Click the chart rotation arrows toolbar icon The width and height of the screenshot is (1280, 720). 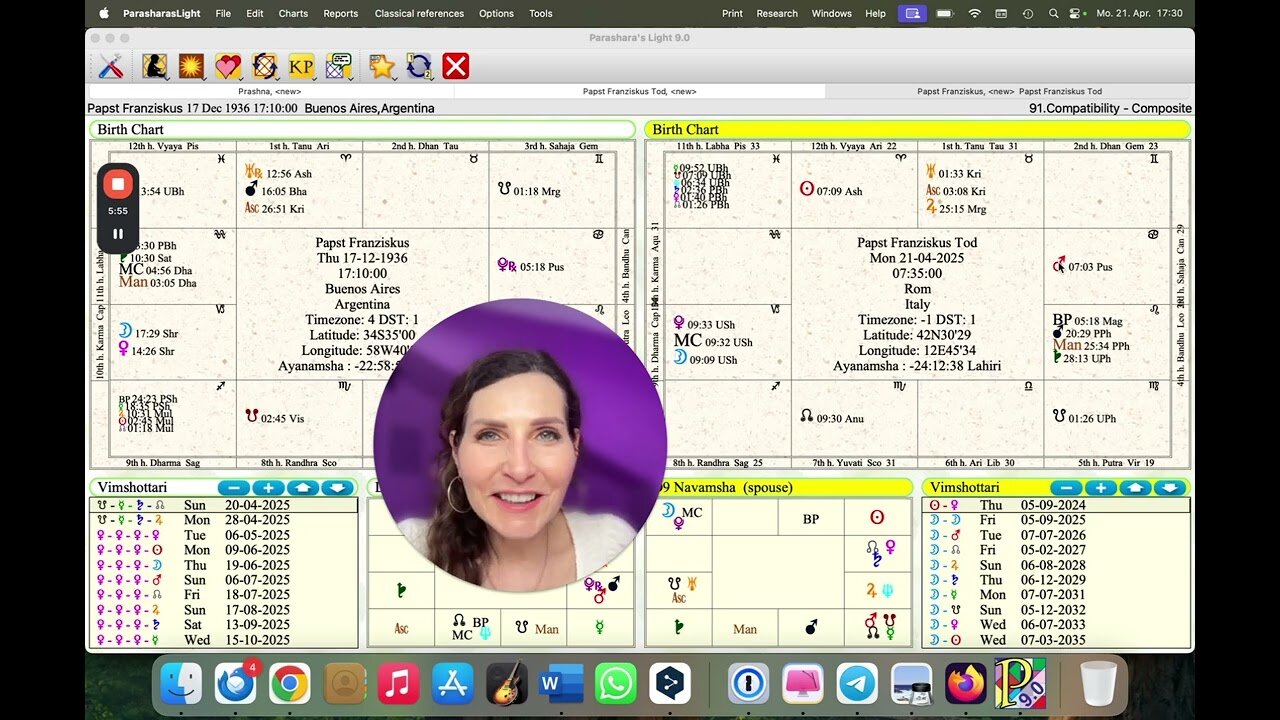pyautogui.click(x=264, y=66)
